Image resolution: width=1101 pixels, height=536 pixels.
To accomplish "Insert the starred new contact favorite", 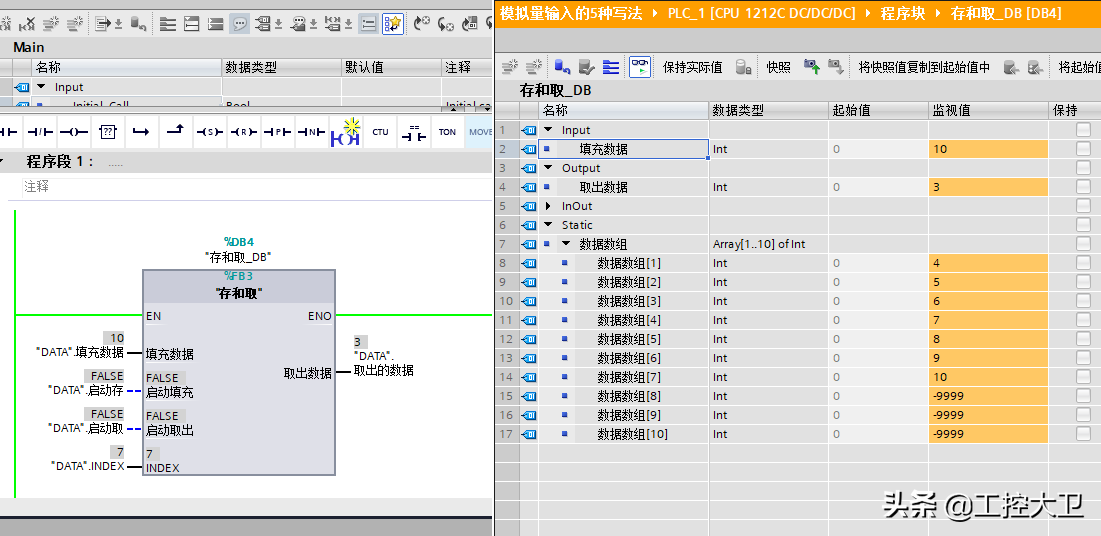I will click(345, 131).
